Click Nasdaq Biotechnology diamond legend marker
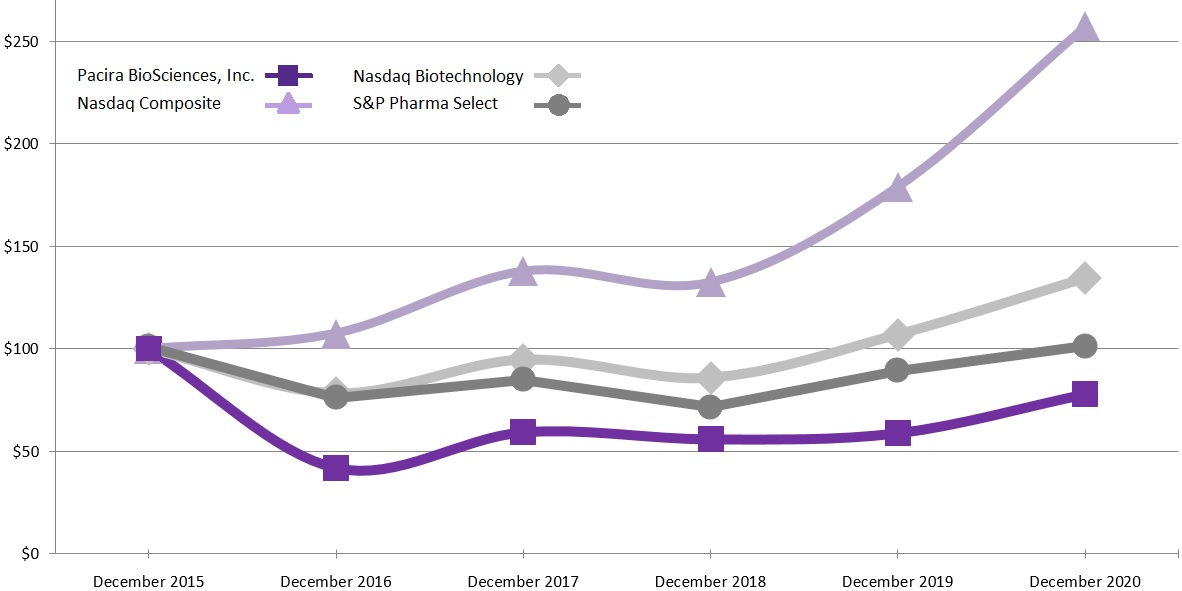This screenshot has height=591, width=1182. pos(558,76)
